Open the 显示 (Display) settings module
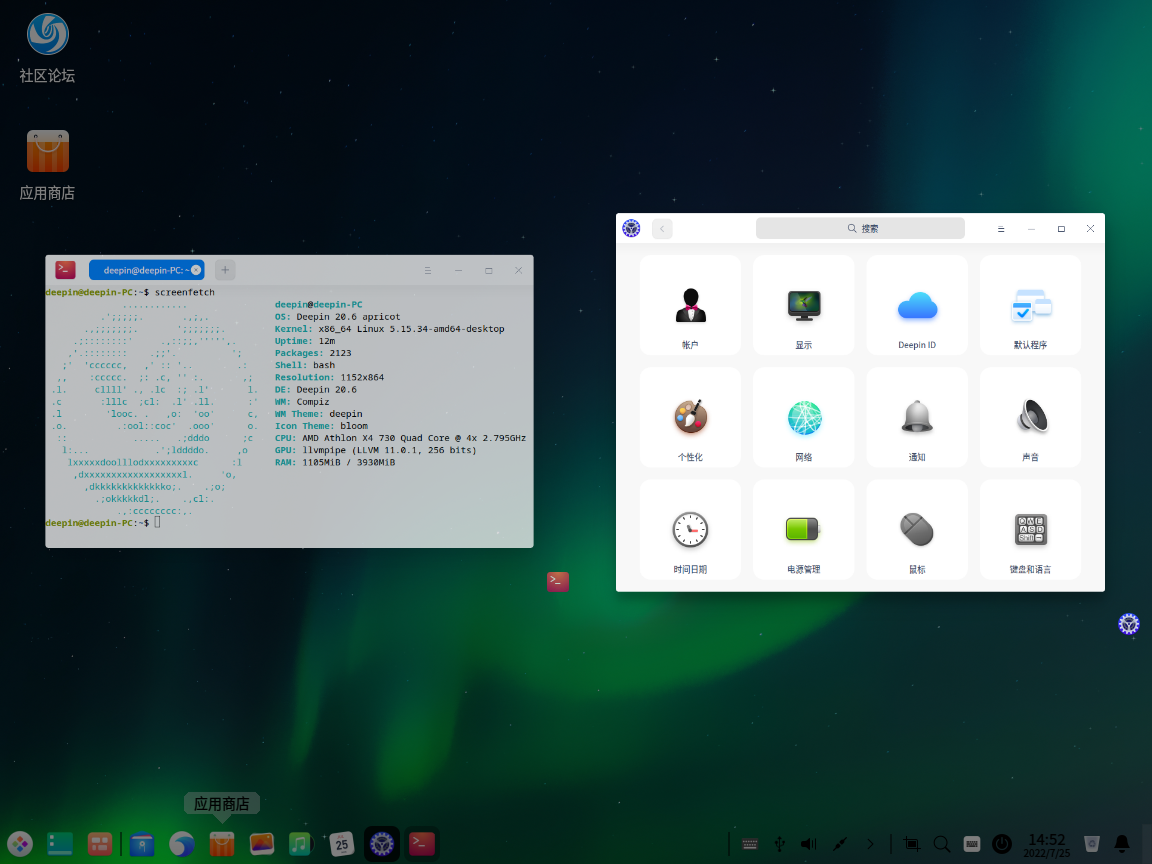The width and height of the screenshot is (1152, 864). pyautogui.click(x=803, y=306)
